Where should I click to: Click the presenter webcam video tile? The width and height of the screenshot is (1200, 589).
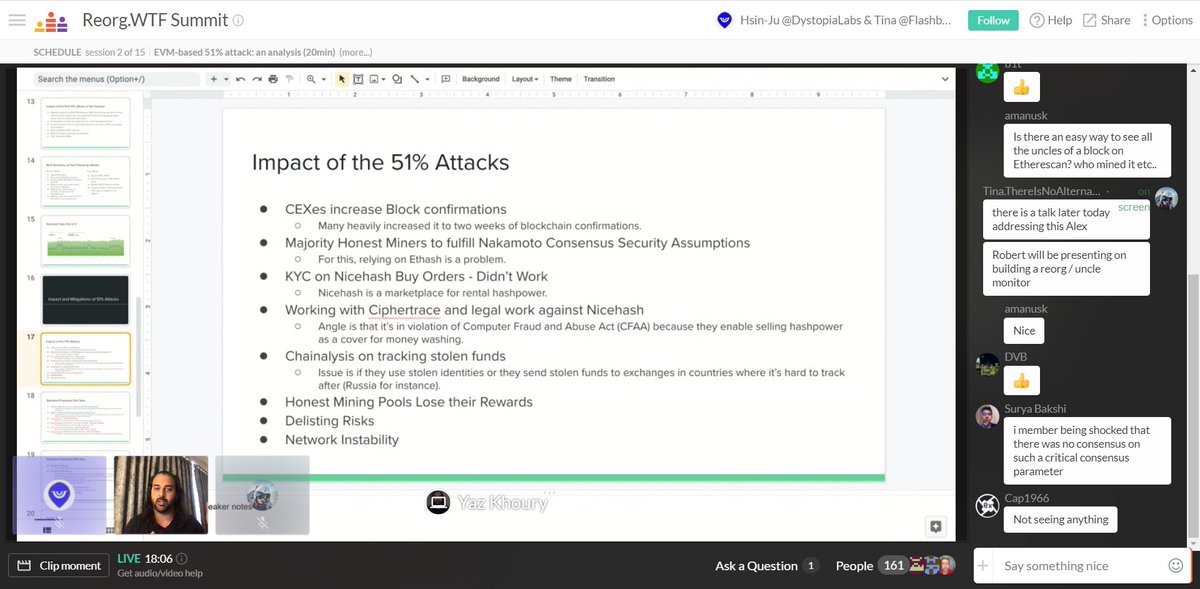coord(161,494)
